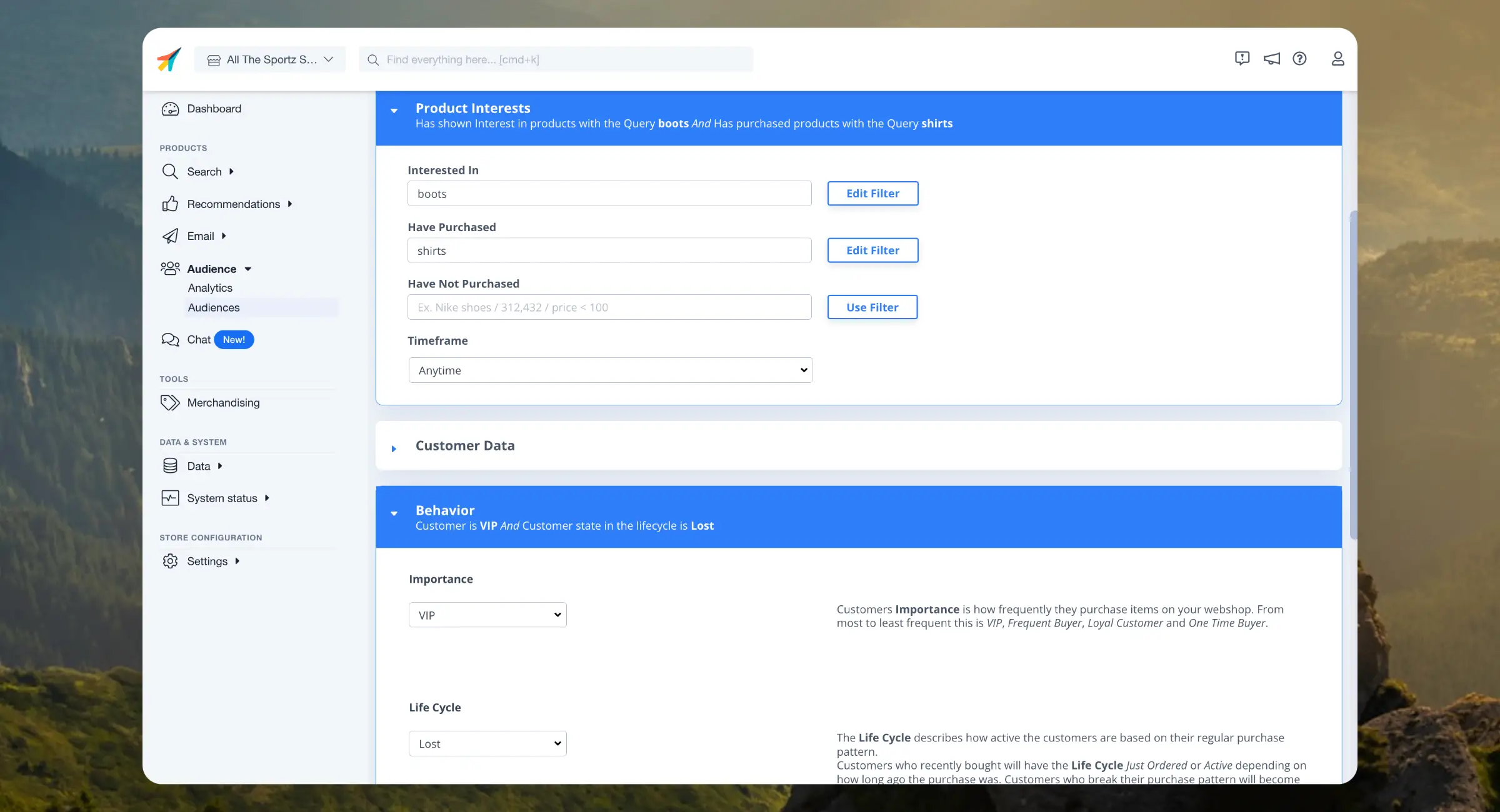Click the Settings gear icon
The width and height of the screenshot is (1500, 812).
click(x=170, y=561)
